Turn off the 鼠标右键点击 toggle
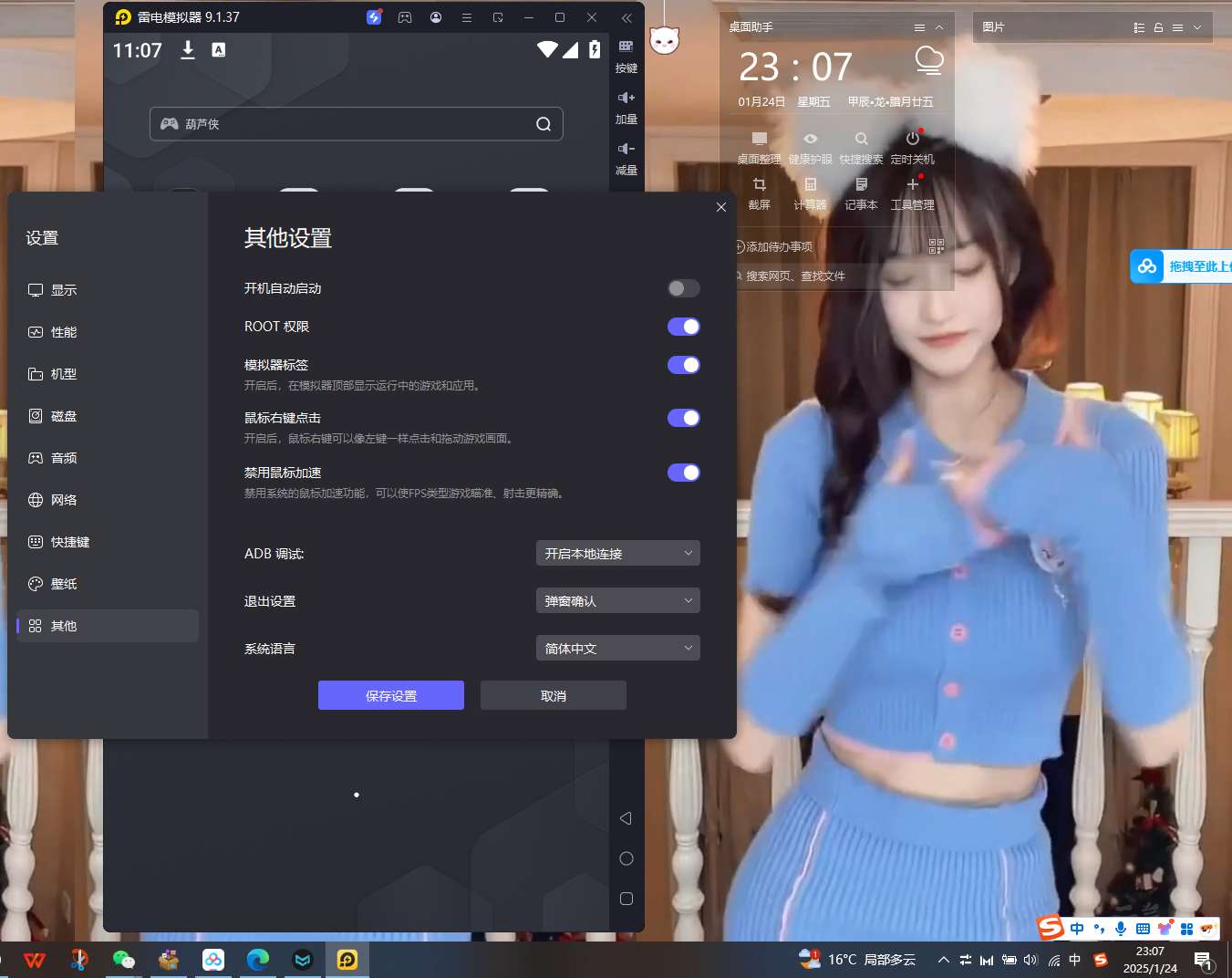Image resolution: width=1232 pixels, height=978 pixels. 683,418
